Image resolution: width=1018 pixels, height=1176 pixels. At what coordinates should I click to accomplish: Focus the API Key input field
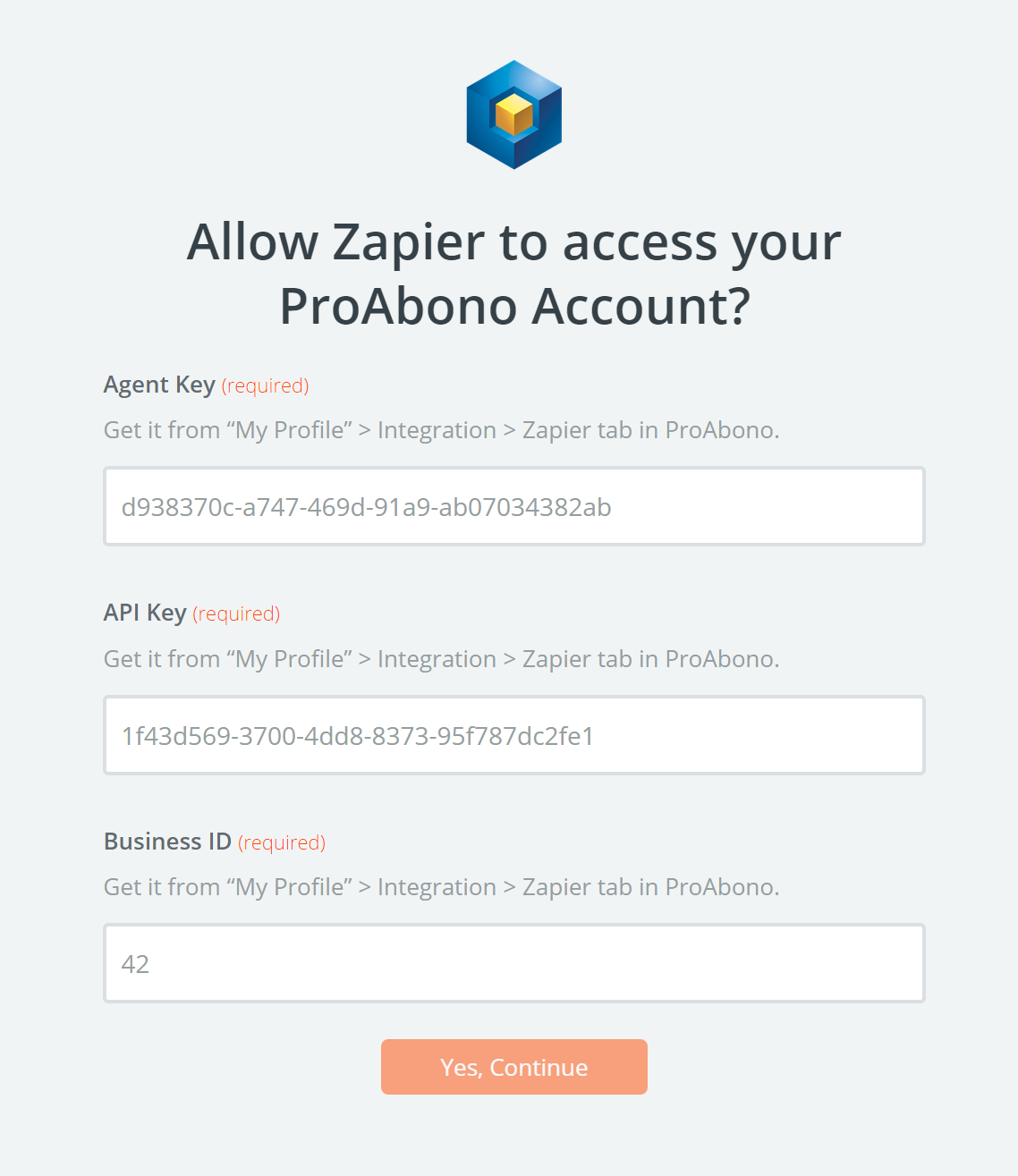513,735
